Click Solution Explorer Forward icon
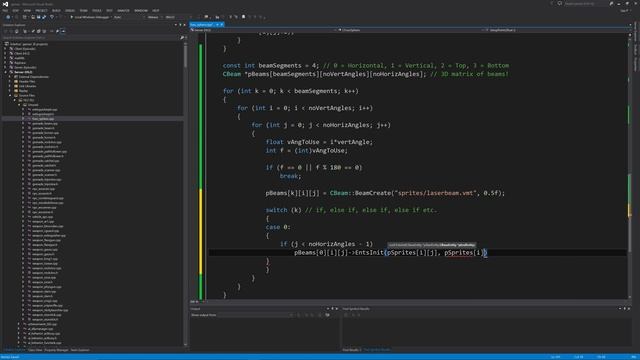Image resolution: width=640 pixels, height=360 pixels. pos(11,31)
